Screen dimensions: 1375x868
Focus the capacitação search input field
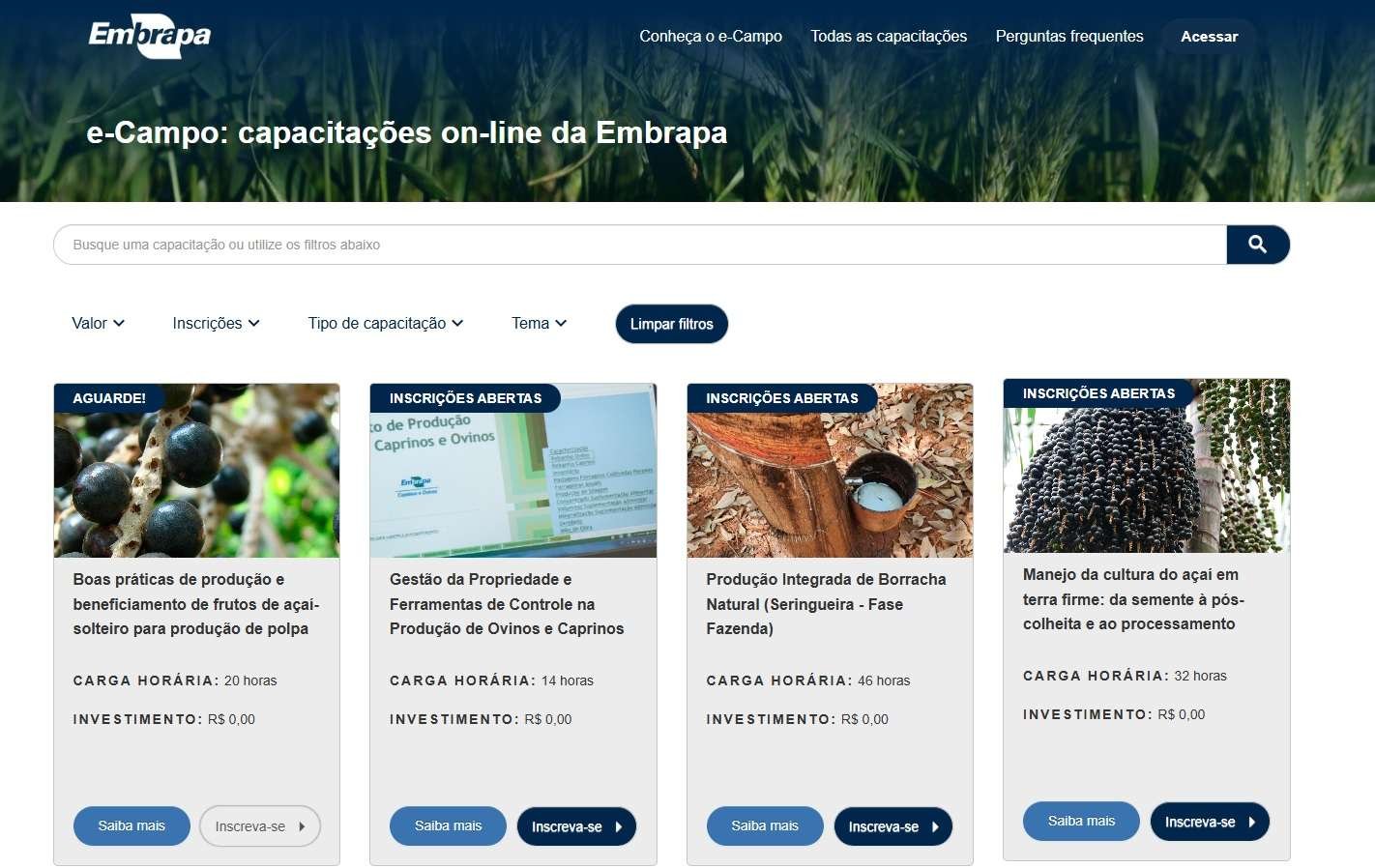coord(640,245)
